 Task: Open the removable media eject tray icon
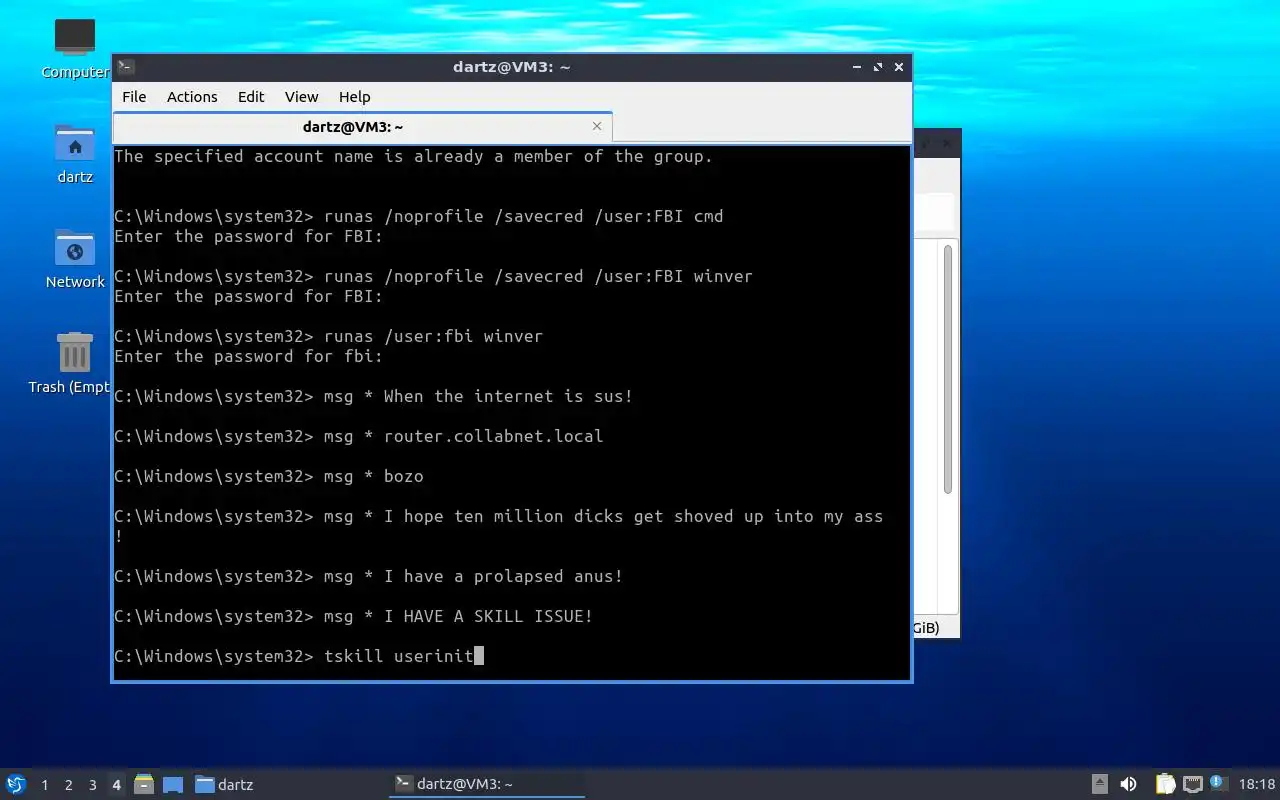(x=1099, y=784)
